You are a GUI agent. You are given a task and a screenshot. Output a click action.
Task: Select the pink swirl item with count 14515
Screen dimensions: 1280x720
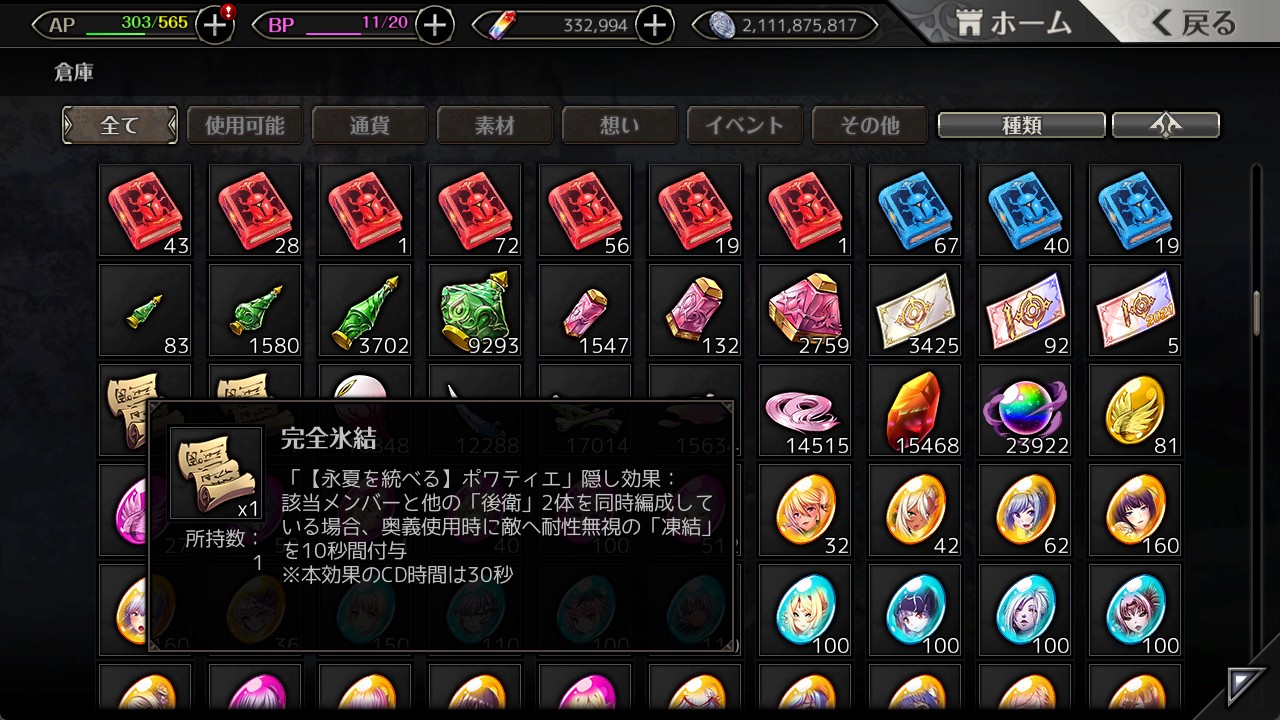coord(805,411)
